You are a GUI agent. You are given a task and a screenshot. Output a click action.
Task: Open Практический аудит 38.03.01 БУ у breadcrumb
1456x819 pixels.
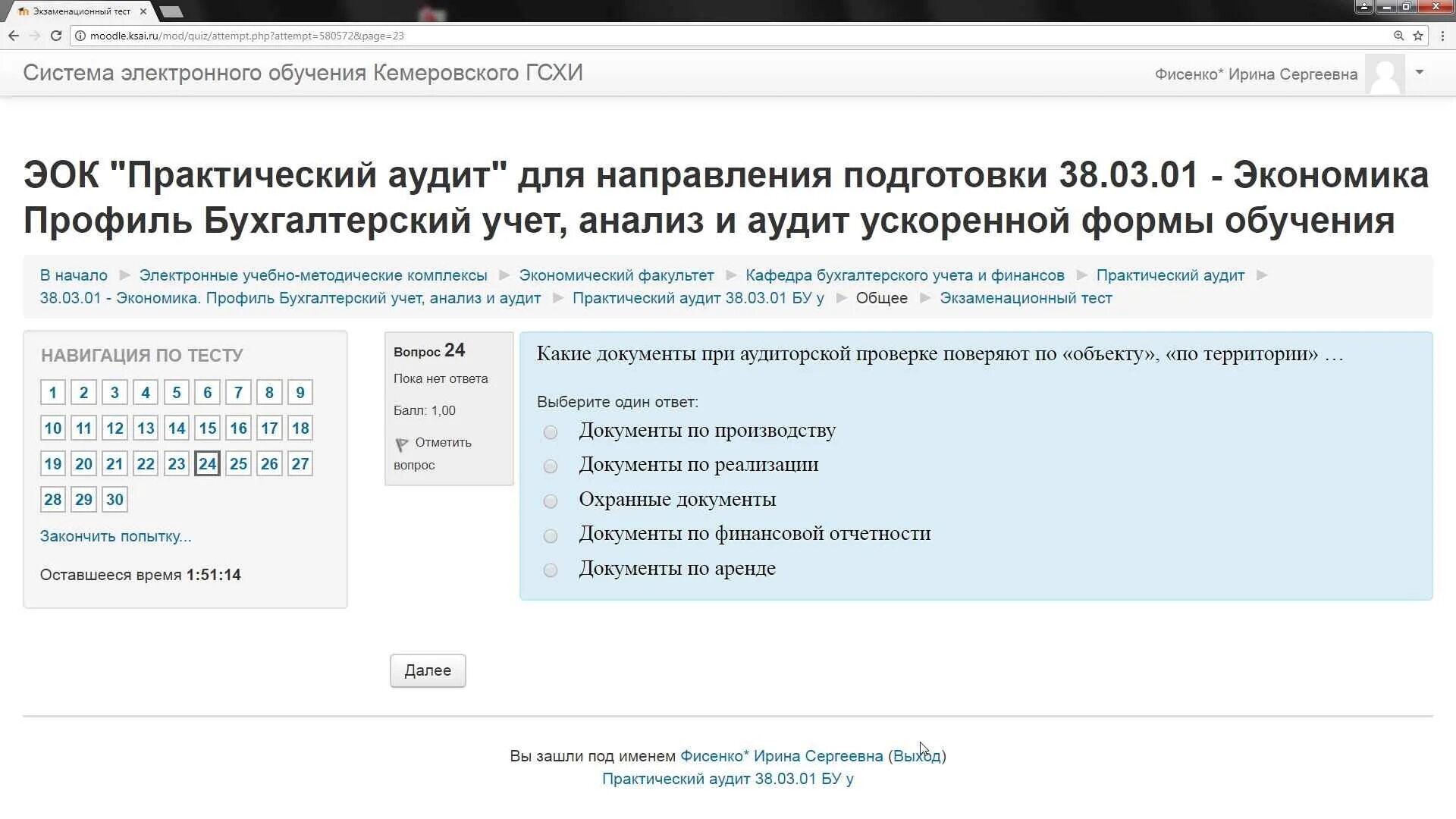(698, 298)
